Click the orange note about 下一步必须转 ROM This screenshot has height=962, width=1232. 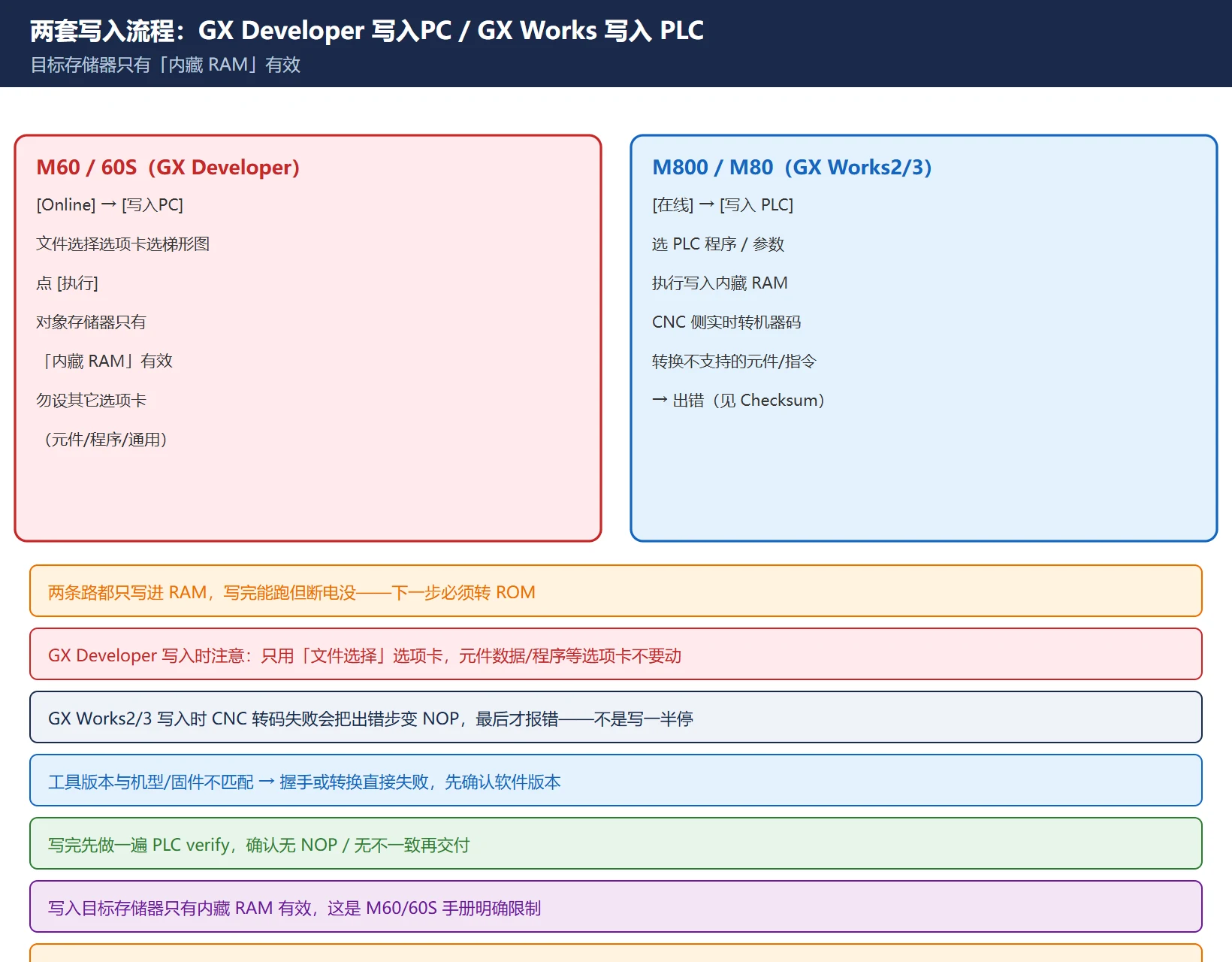coord(616,591)
